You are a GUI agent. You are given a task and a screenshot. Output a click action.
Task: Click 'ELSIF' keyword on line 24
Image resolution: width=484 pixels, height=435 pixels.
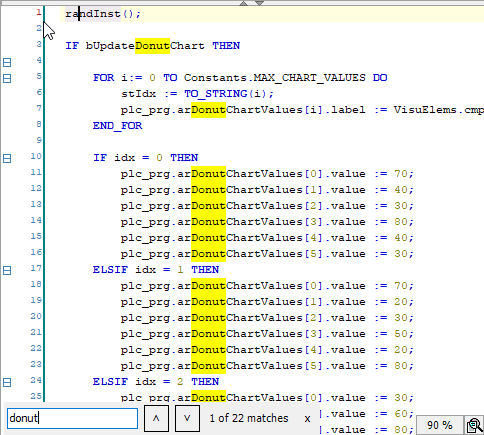[110, 382]
